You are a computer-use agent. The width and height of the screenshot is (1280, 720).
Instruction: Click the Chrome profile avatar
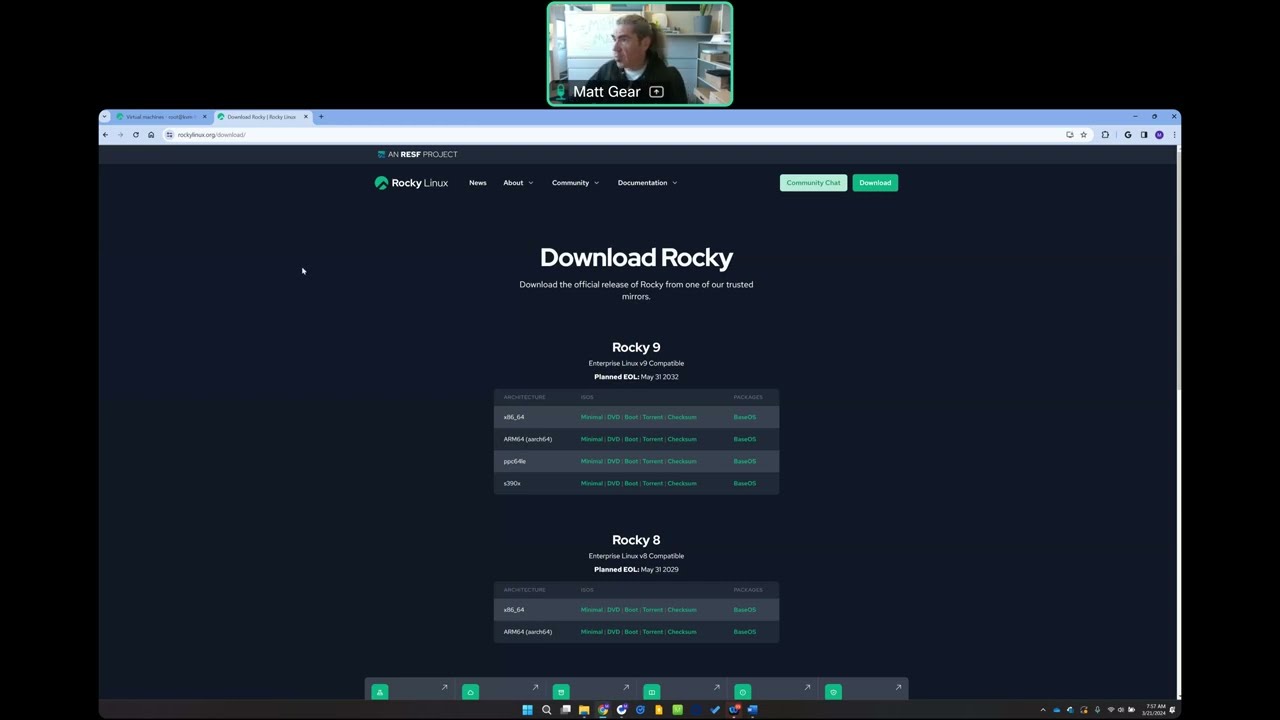[1159, 135]
